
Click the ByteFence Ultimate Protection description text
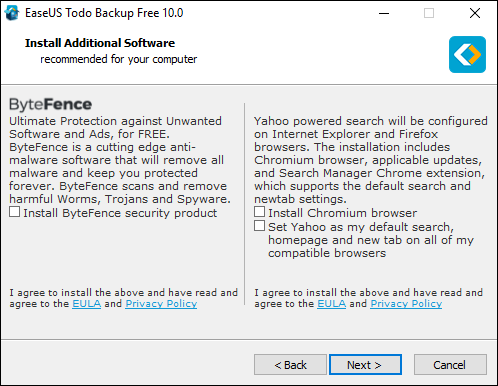(120, 160)
